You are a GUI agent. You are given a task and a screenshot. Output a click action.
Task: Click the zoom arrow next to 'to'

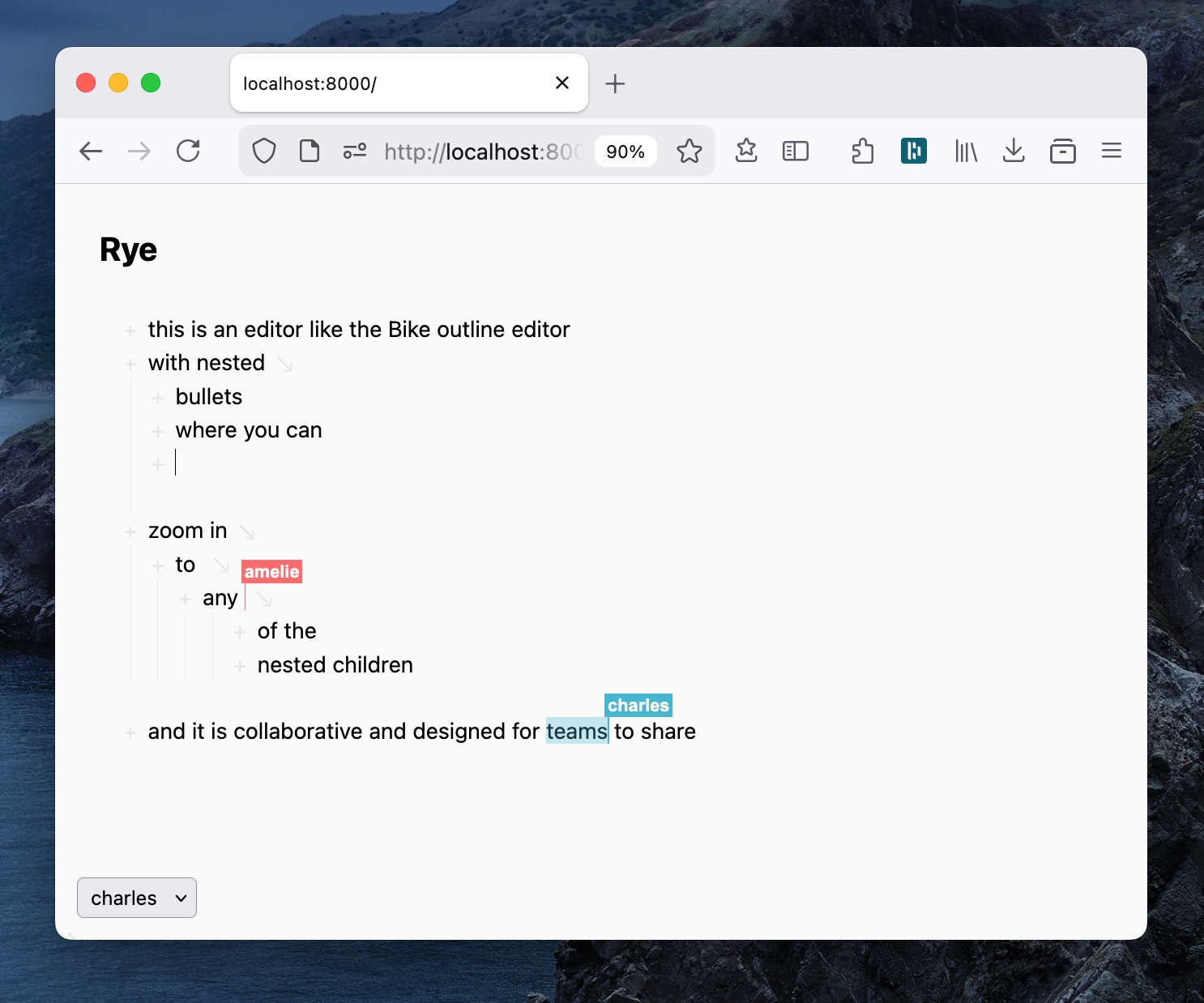[220, 565]
